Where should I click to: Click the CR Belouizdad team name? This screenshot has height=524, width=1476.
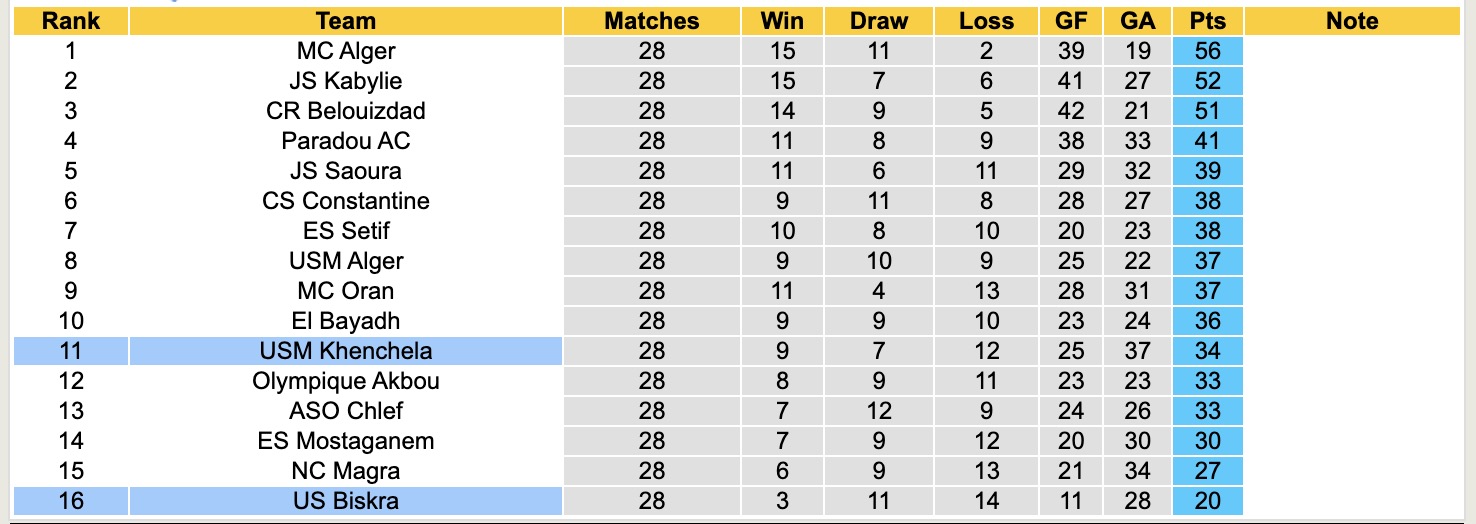[346, 111]
